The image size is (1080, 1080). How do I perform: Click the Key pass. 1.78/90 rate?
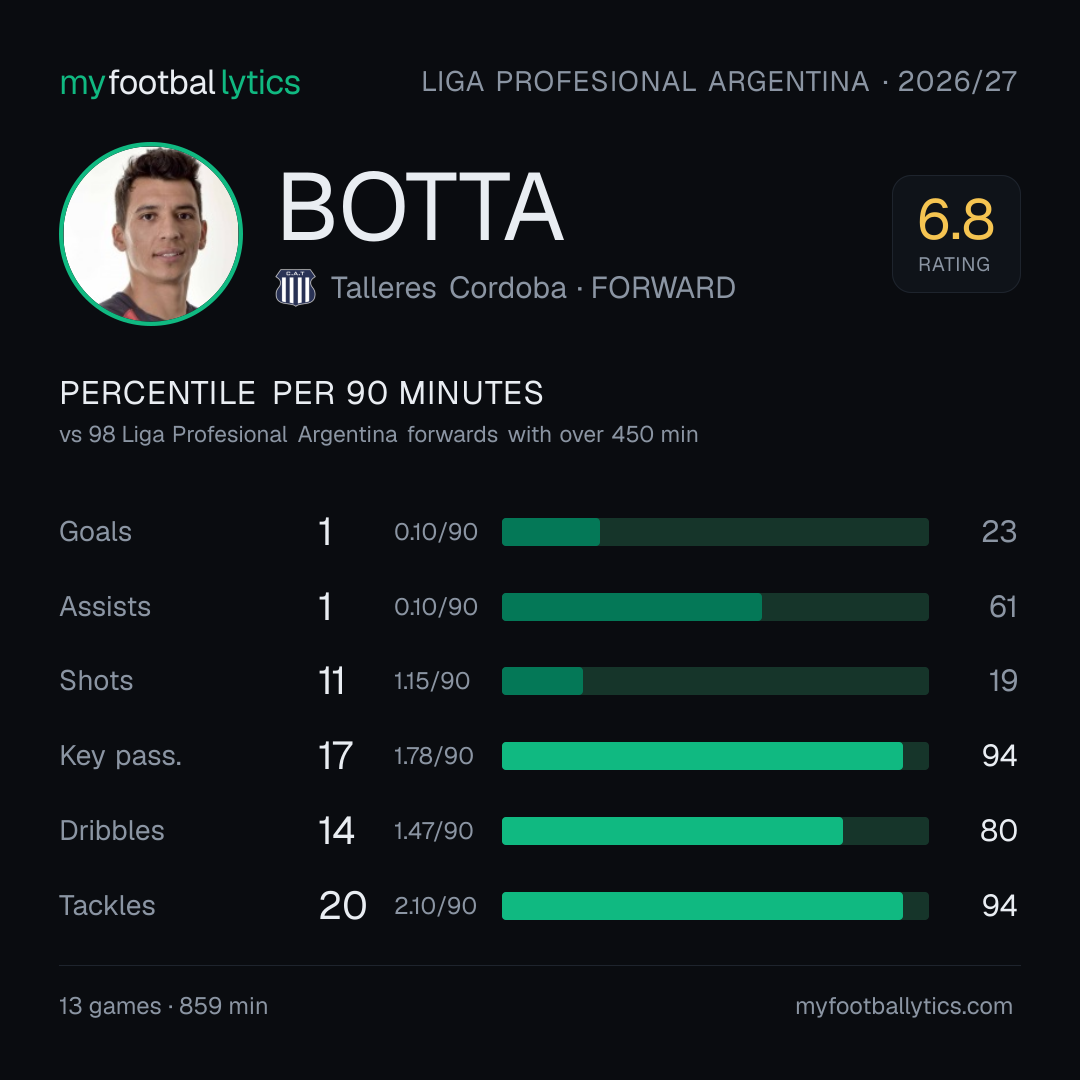pyautogui.click(x=434, y=756)
